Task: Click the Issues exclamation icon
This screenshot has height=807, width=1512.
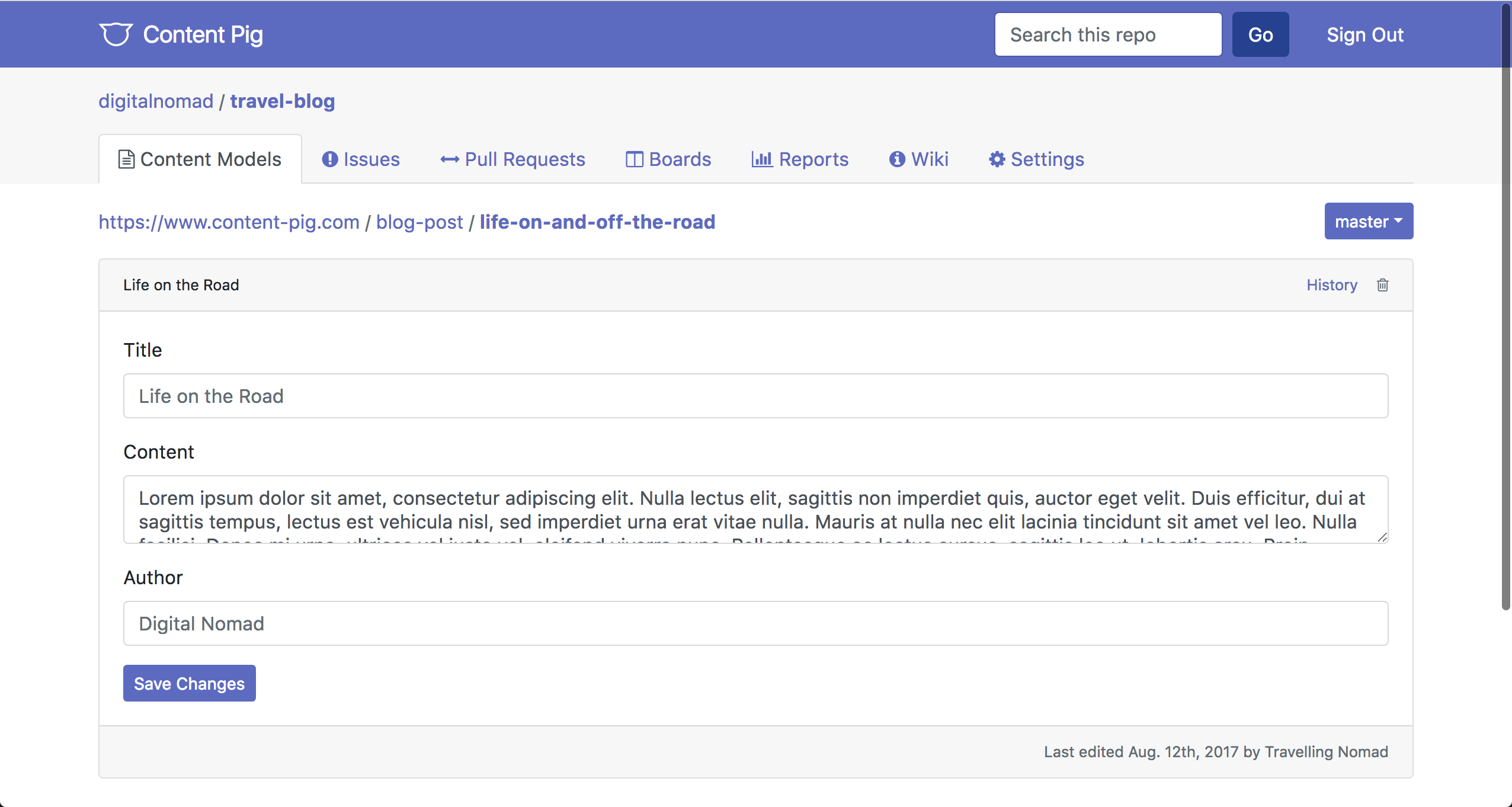Action: pyautogui.click(x=329, y=159)
